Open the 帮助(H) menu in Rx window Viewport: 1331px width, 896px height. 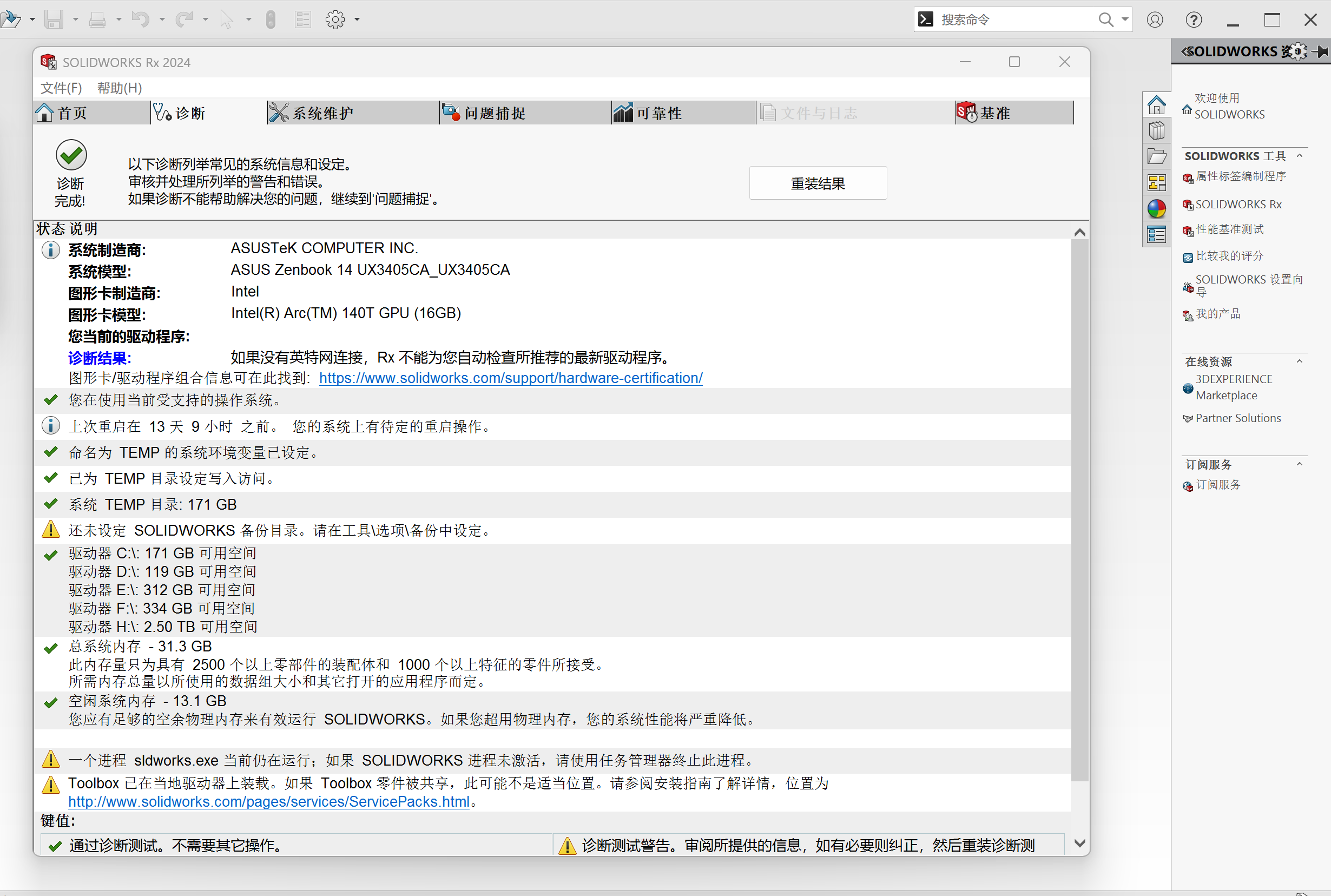pyautogui.click(x=120, y=88)
